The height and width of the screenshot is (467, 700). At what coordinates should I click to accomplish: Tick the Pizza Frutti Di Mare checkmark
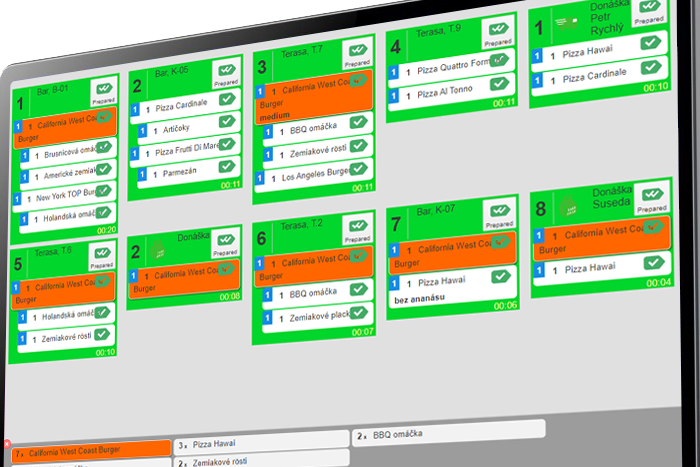226,144
